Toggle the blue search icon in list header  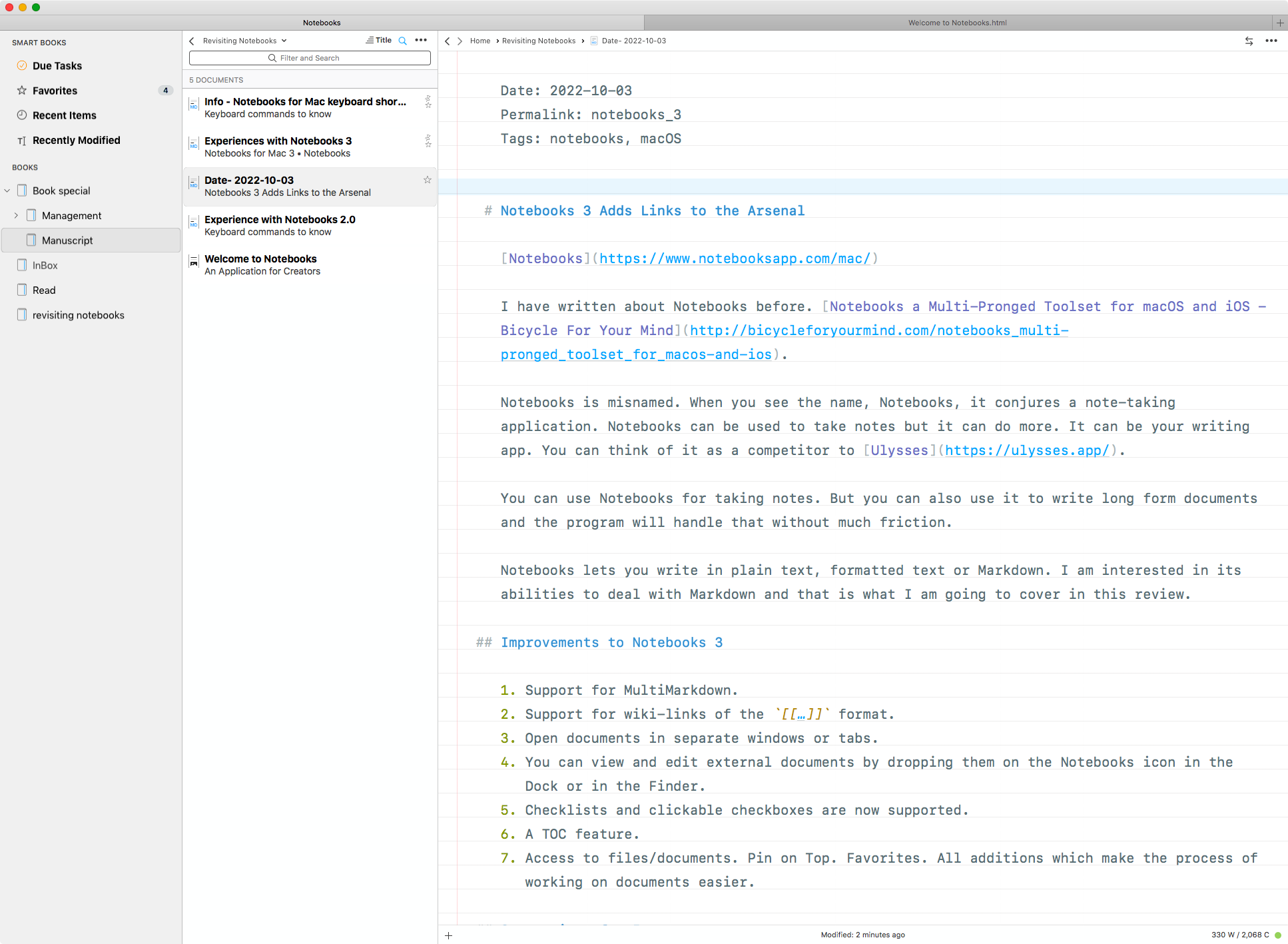402,41
